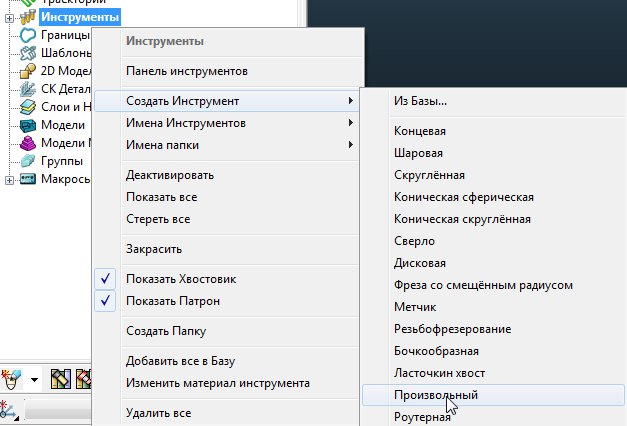Click the Макросы cassette icon
Viewport: 627px width, 426px height.
(28, 179)
